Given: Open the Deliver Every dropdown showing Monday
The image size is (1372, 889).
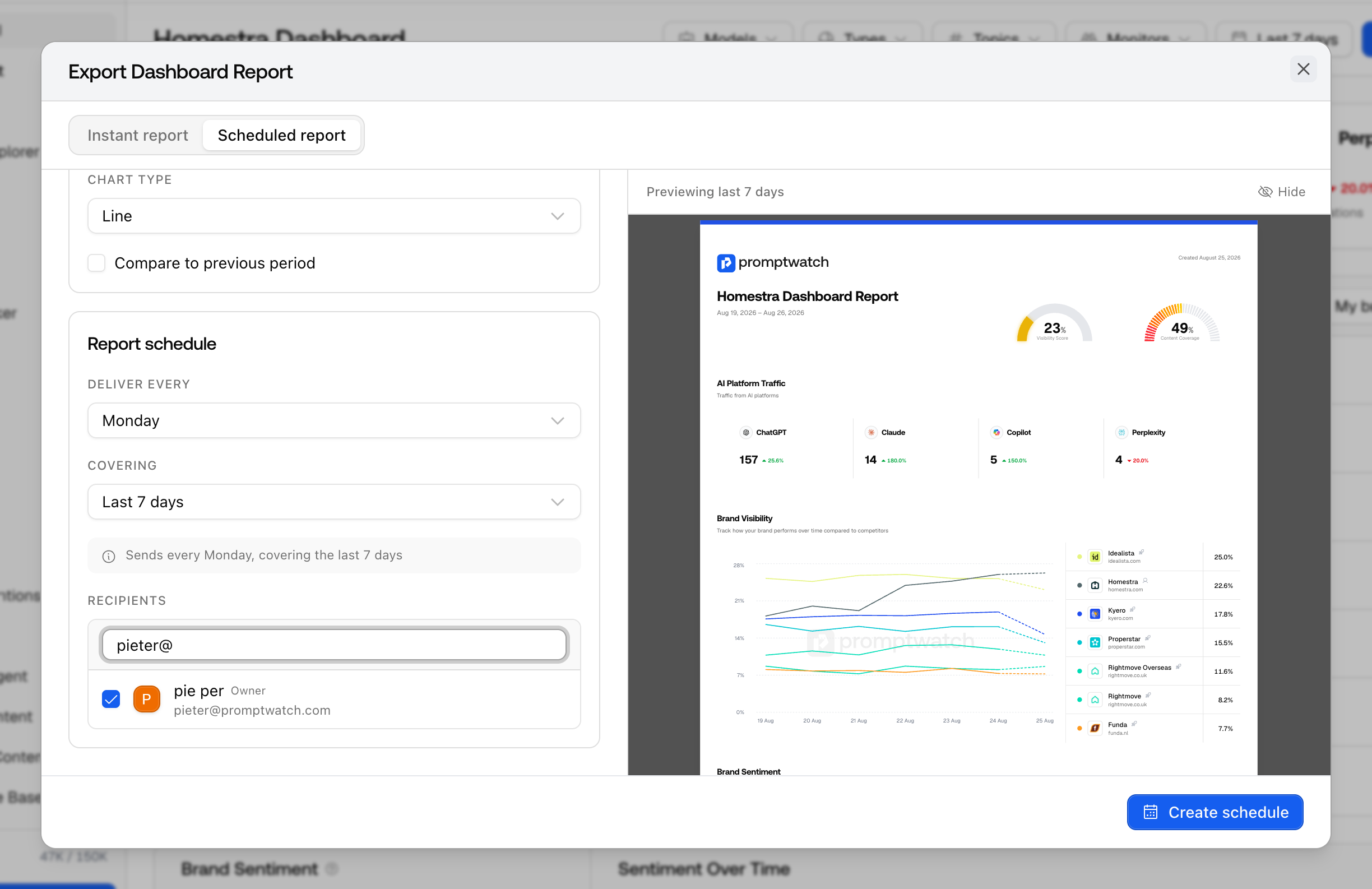Looking at the screenshot, I should point(334,420).
